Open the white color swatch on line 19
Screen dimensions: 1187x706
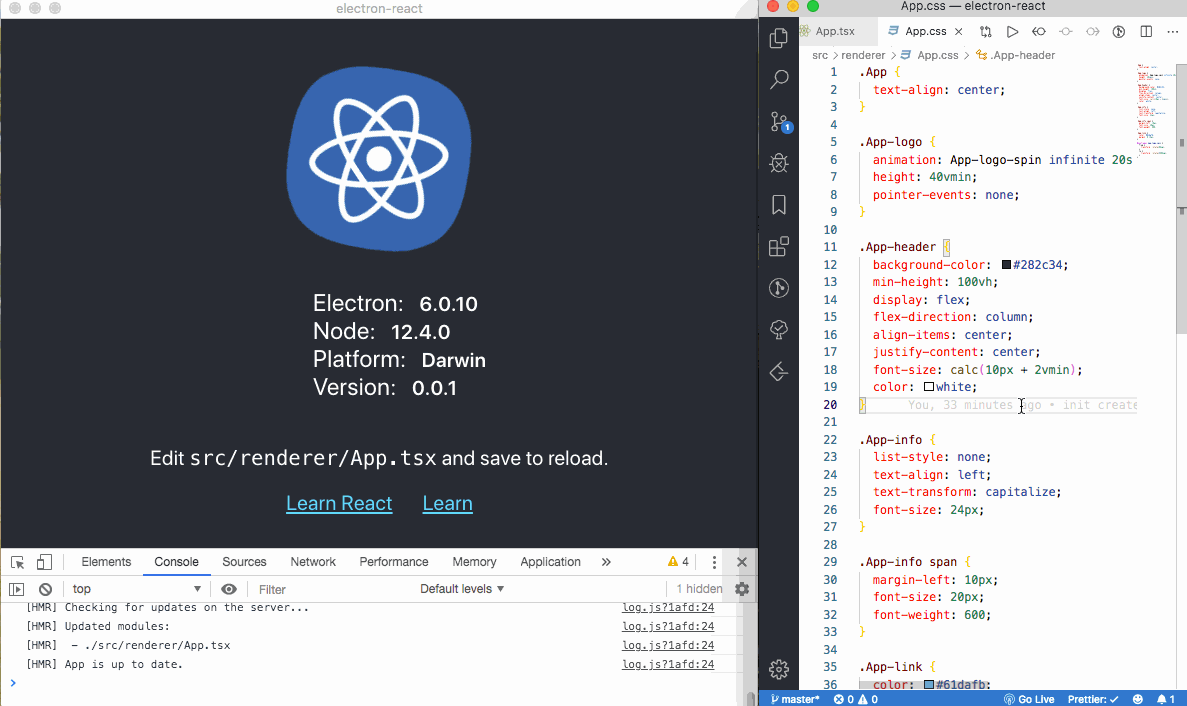(929, 387)
